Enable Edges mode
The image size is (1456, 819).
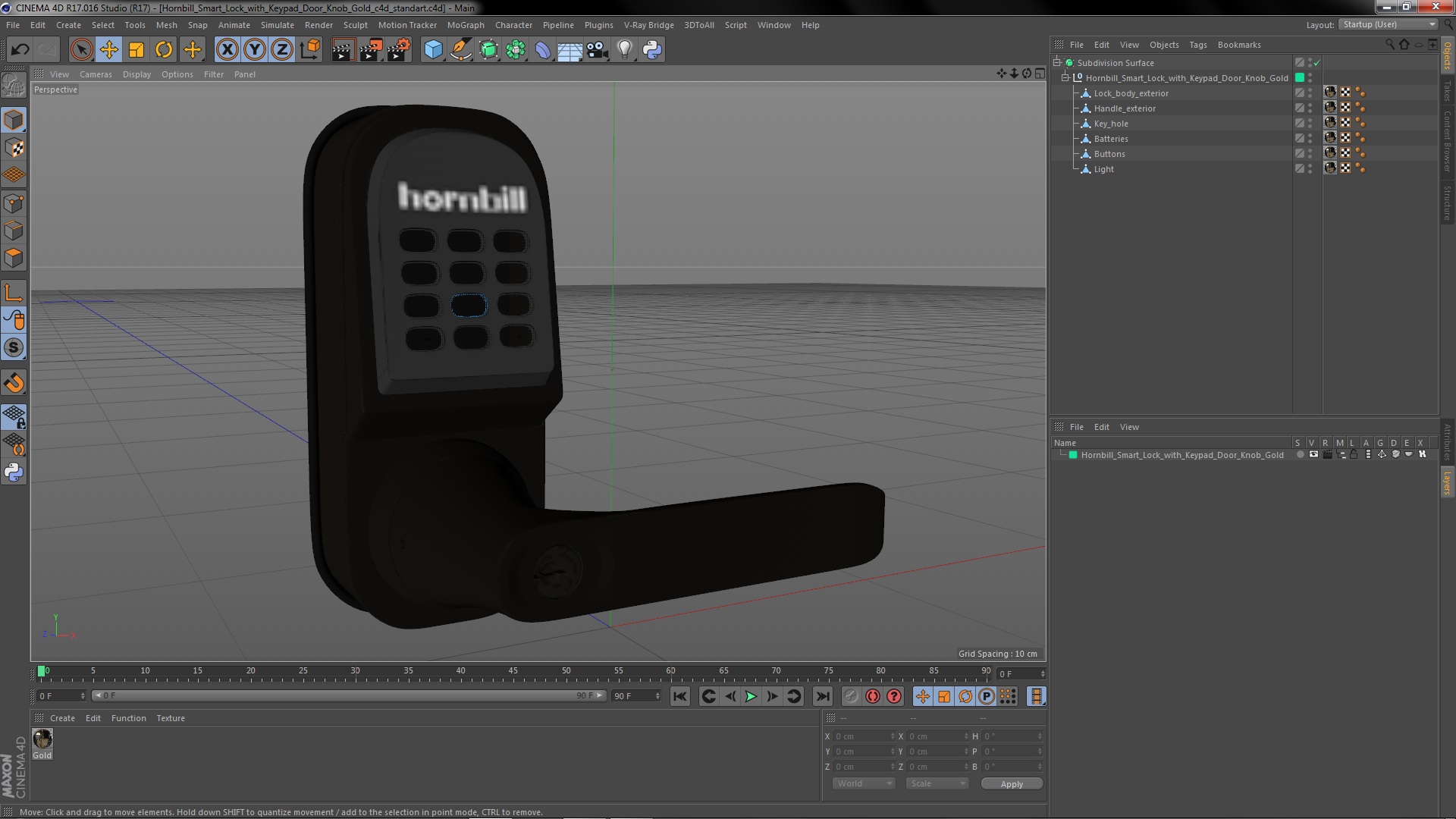click(x=14, y=231)
